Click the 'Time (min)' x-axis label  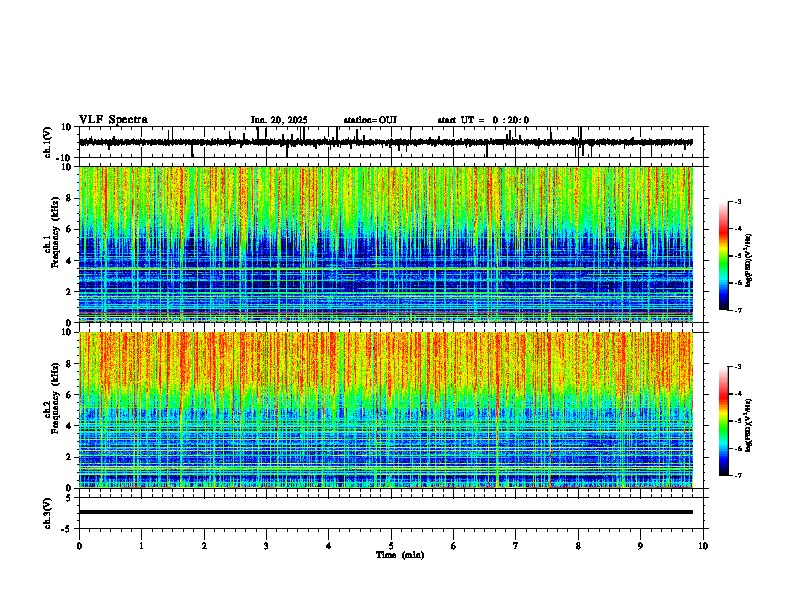click(400, 555)
